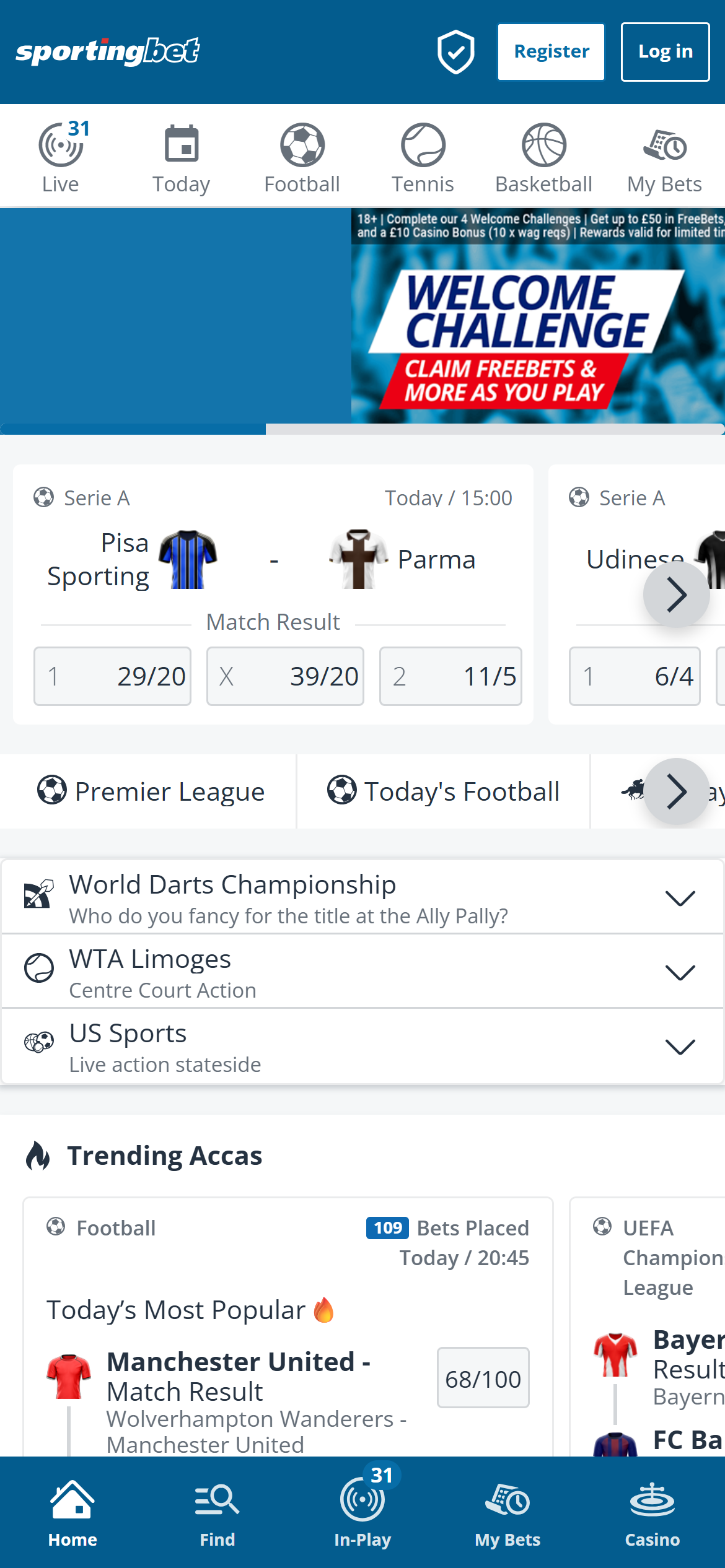The height and width of the screenshot is (1568, 725).
Task: Select the Pisa Sporting home win at 29/20
Action: pos(112,676)
